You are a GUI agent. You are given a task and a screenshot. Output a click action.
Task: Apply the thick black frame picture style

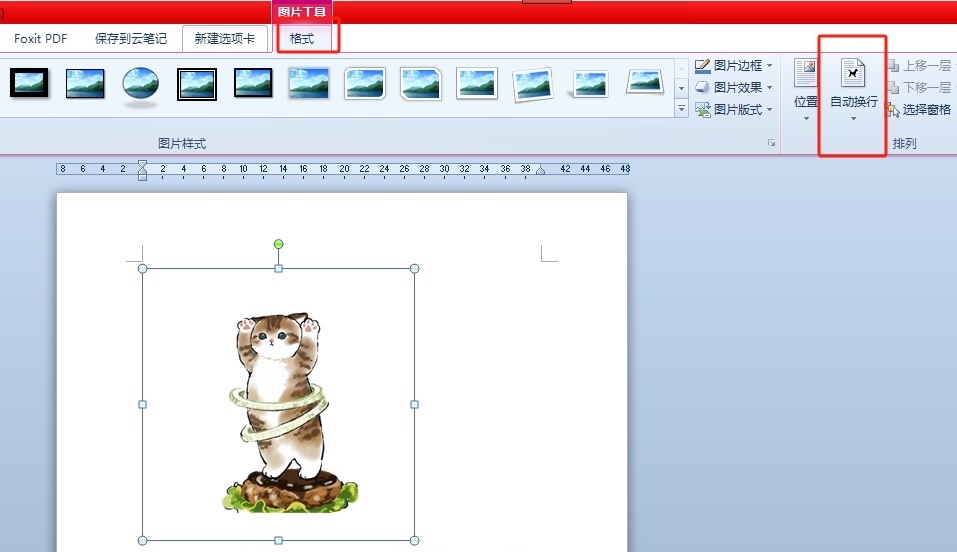point(29,84)
